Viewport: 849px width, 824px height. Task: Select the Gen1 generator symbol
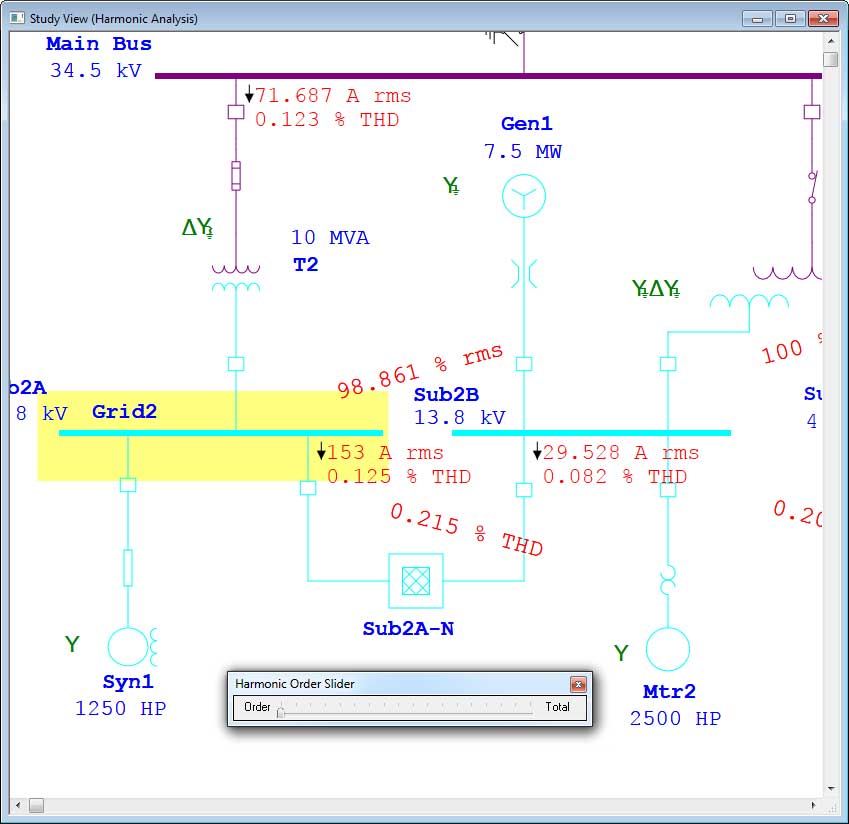(523, 195)
